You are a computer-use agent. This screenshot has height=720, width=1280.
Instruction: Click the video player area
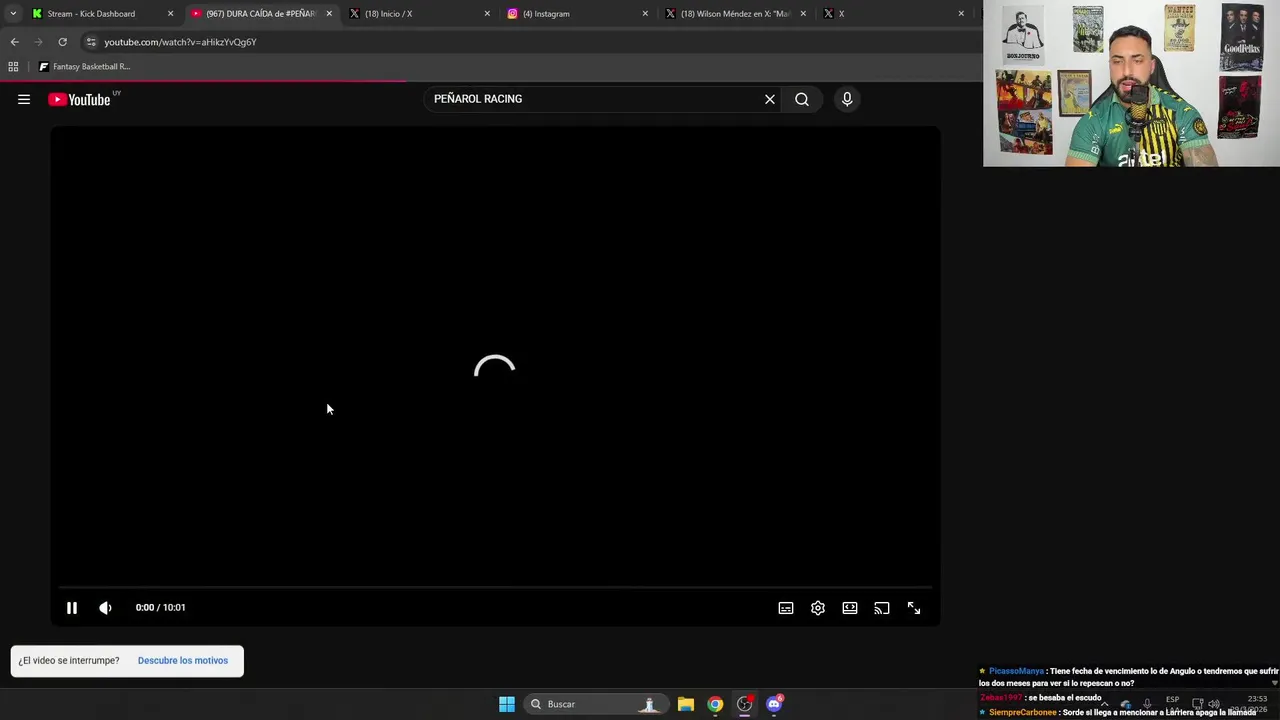pyautogui.click(x=495, y=375)
